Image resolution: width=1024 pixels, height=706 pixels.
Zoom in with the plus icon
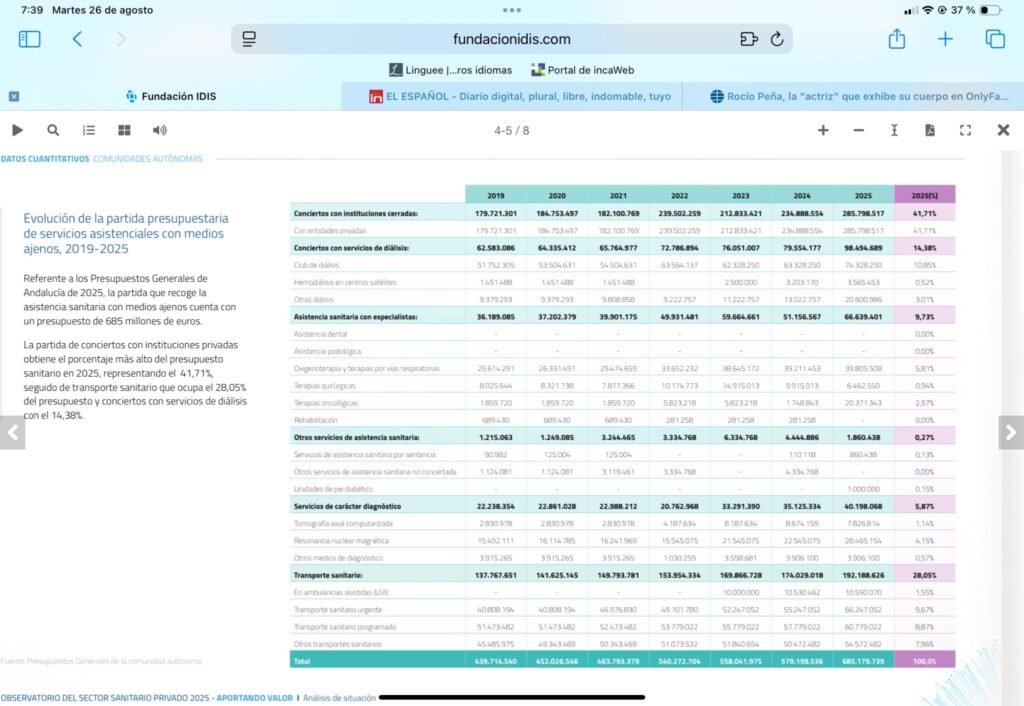(x=823, y=130)
